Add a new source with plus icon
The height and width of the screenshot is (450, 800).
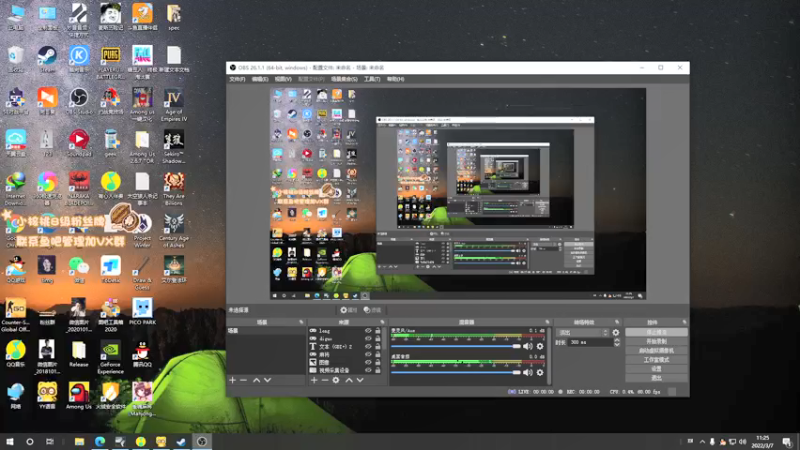[314, 380]
